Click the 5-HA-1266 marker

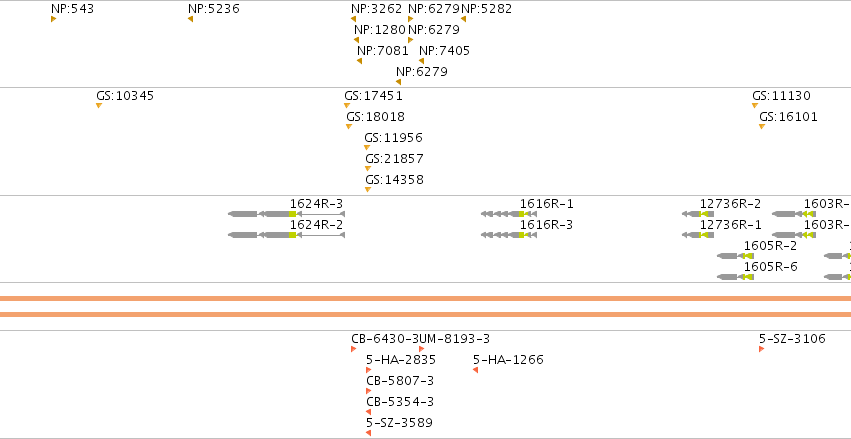475,370
